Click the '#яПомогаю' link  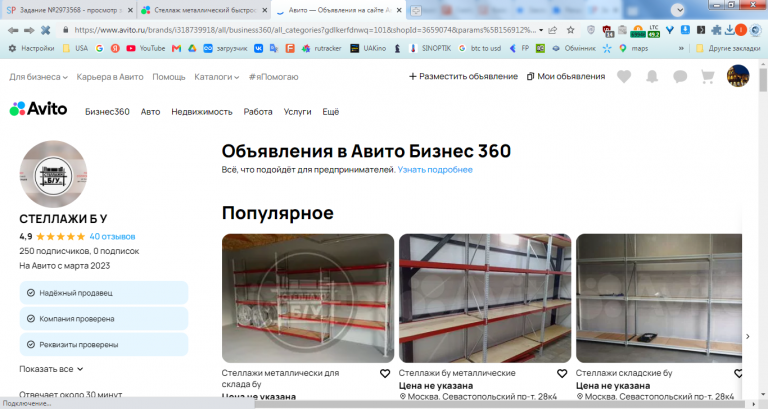pyautogui.click(x=273, y=77)
